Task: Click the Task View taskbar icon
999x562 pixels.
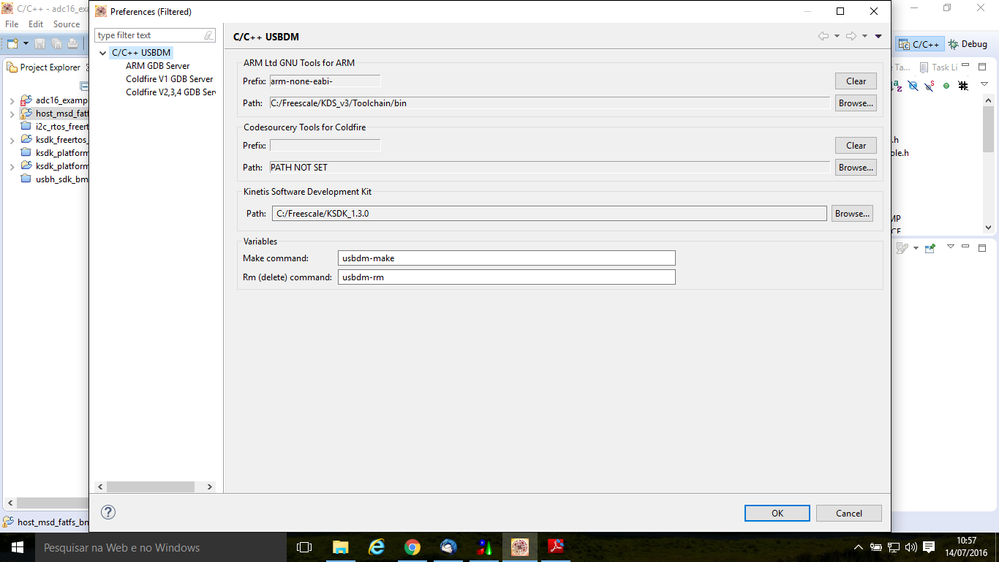Action: coord(305,547)
